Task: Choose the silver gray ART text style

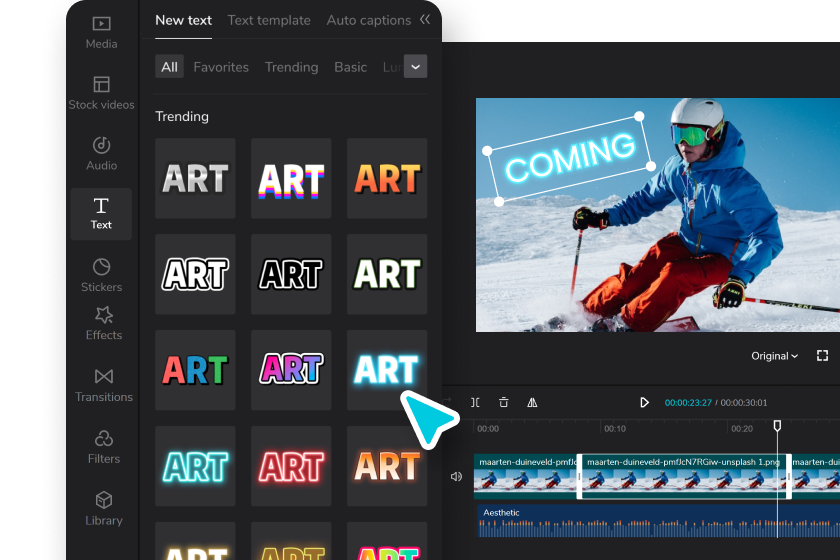Action: point(195,178)
